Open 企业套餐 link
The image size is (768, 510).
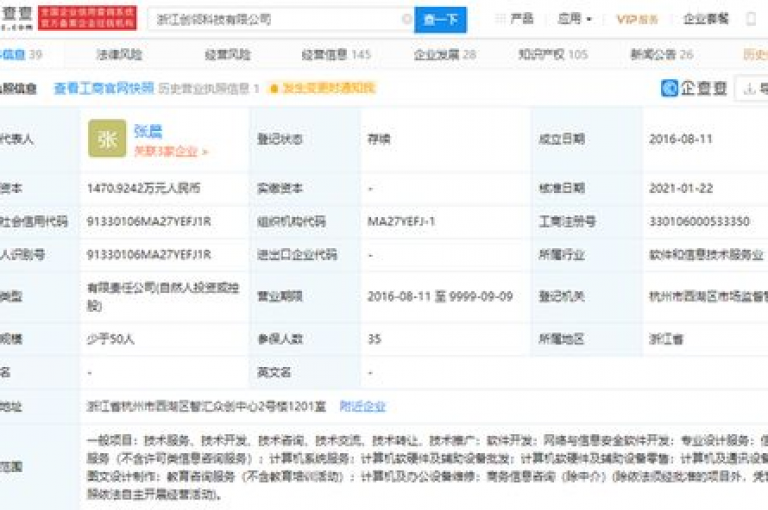[706, 19]
